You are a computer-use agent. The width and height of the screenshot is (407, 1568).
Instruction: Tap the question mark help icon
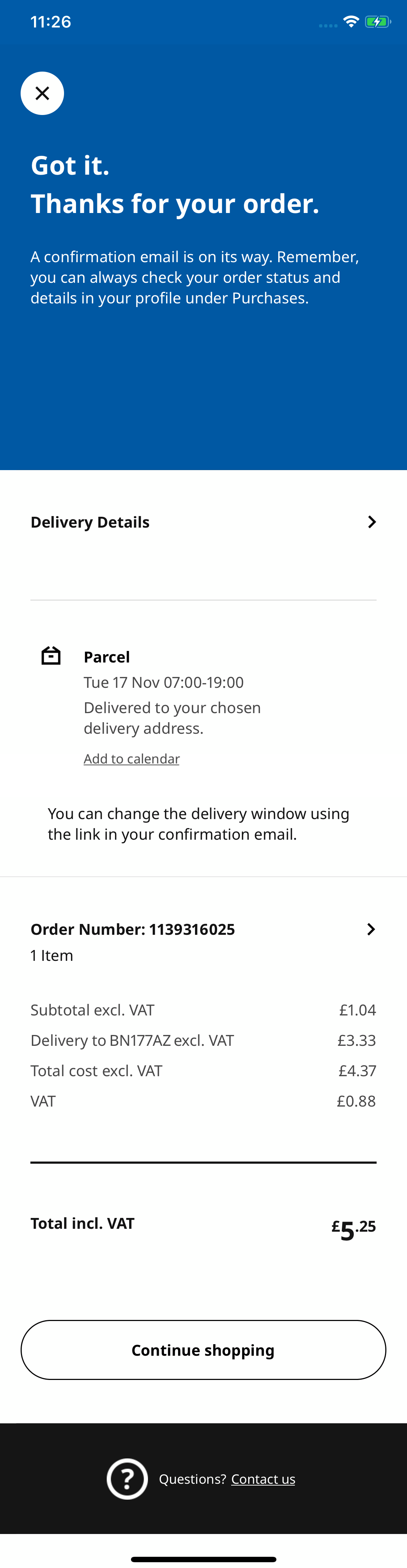(x=127, y=1479)
